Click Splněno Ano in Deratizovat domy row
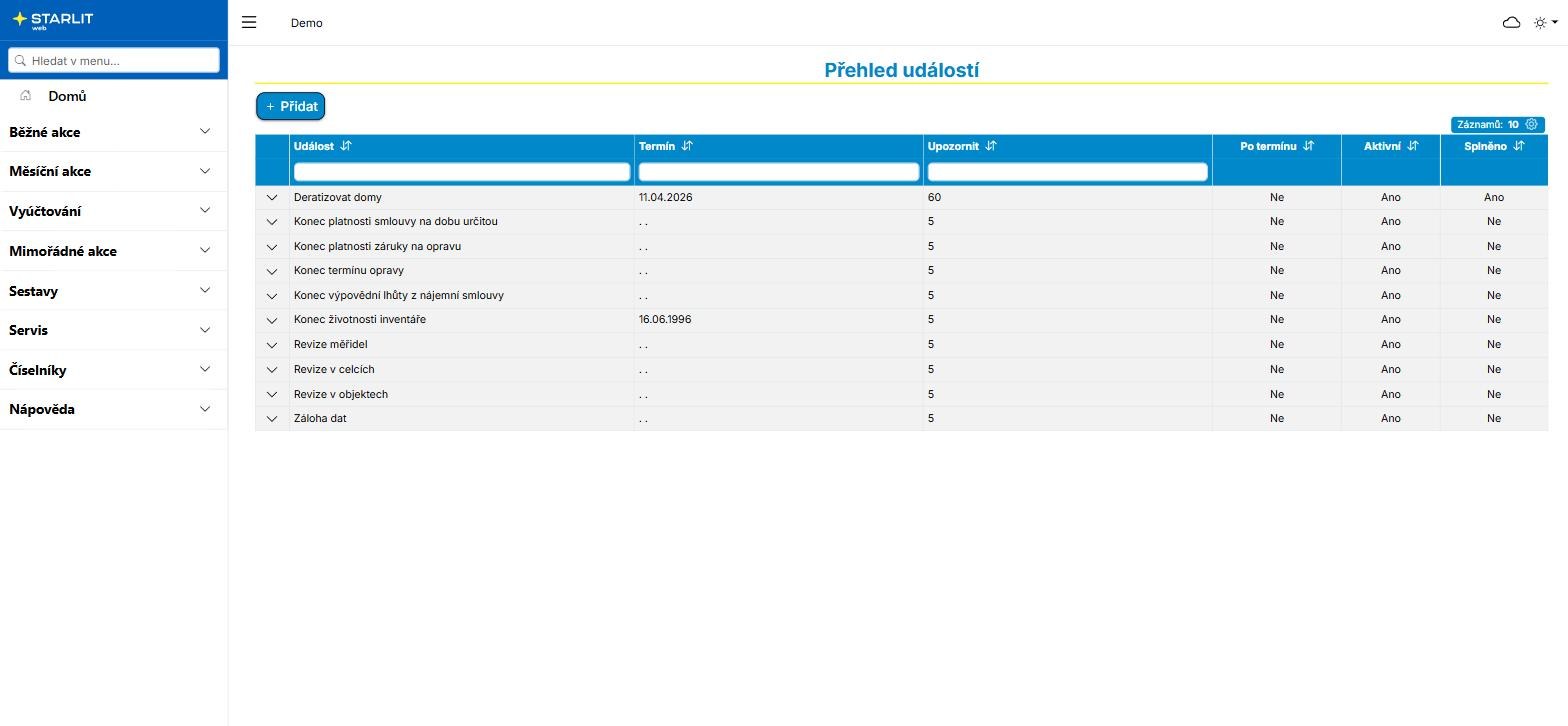This screenshot has height=726, width=1568. (x=1494, y=198)
